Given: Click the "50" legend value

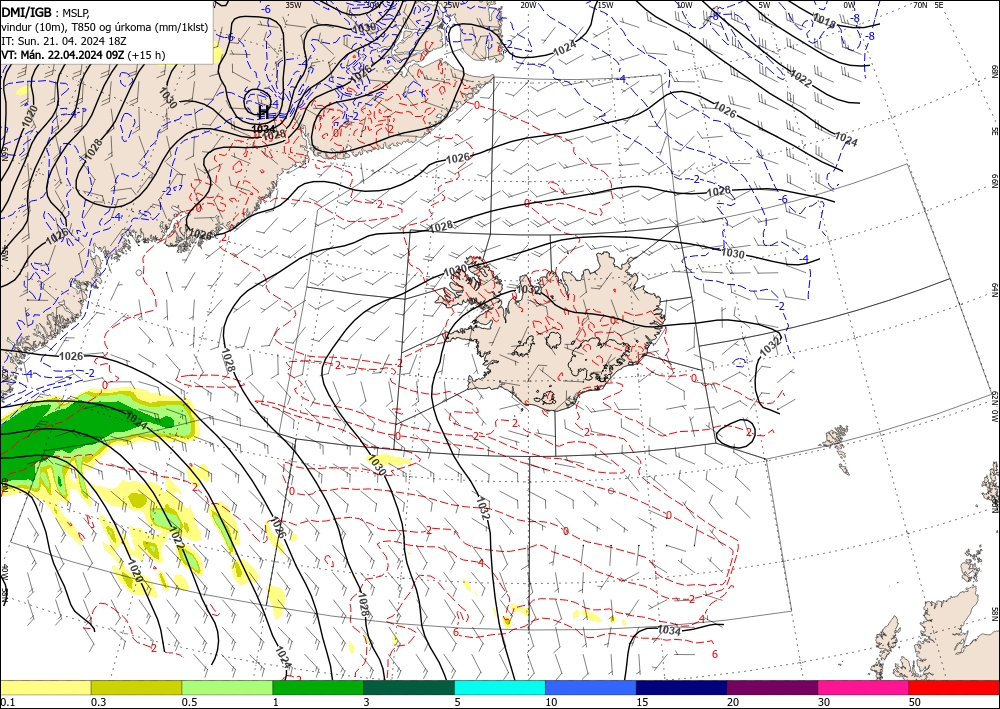Looking at the screenshot, I should 915,702.
